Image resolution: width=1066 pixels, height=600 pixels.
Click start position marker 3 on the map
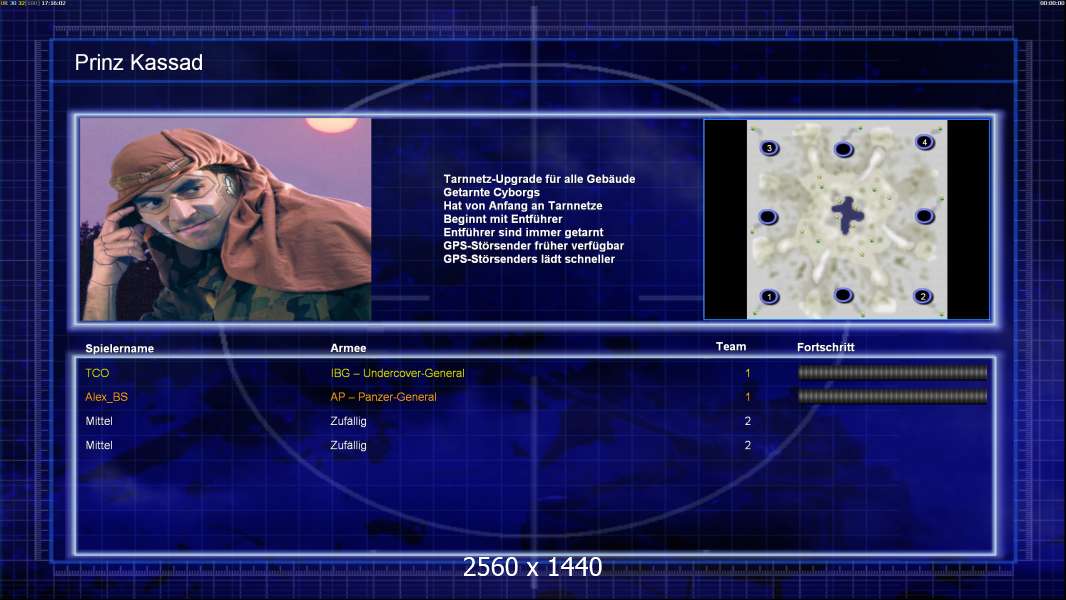[769, 147]
